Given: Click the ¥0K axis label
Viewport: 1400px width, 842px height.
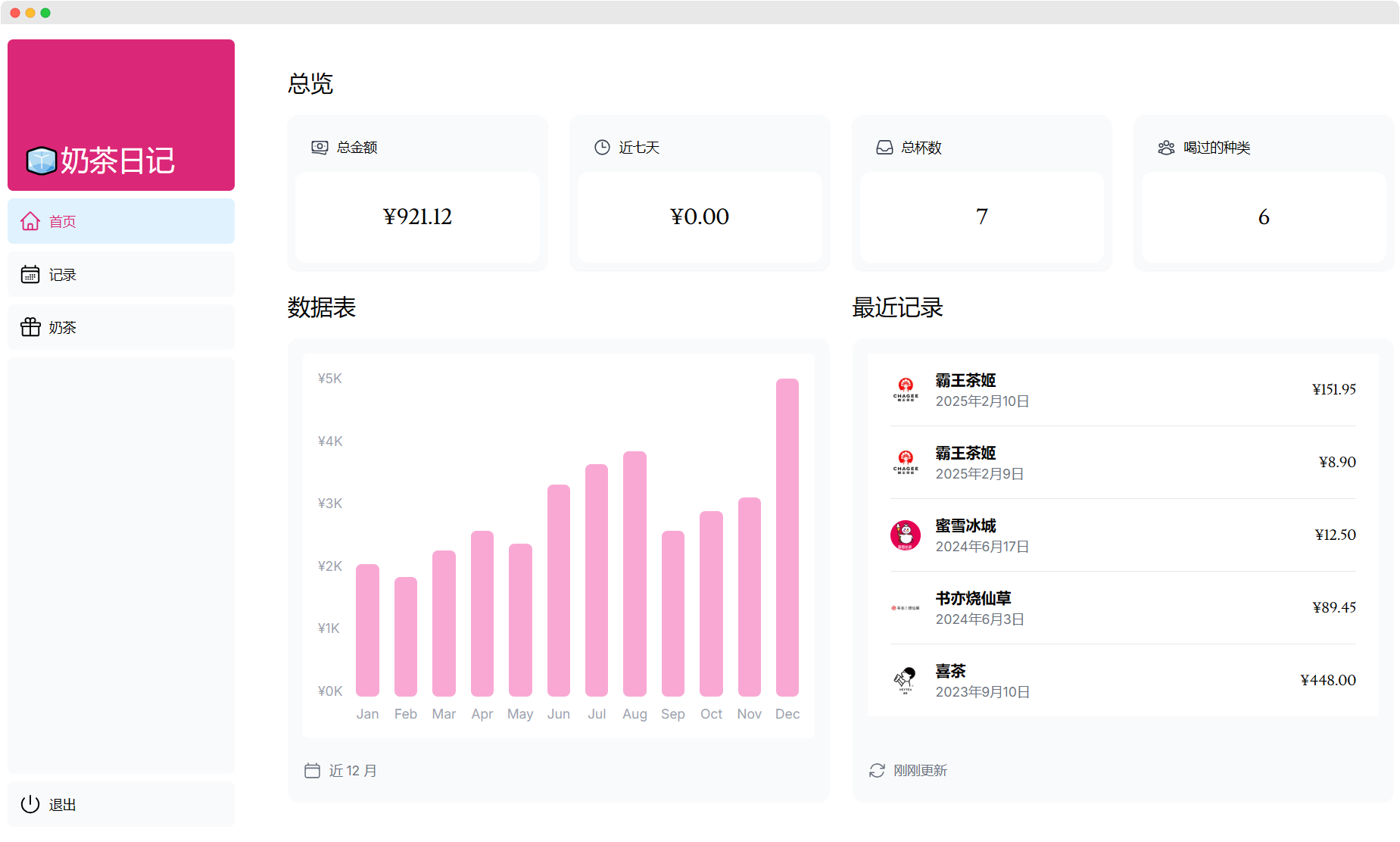Looking at the screenshot, I should click(330, 691).
